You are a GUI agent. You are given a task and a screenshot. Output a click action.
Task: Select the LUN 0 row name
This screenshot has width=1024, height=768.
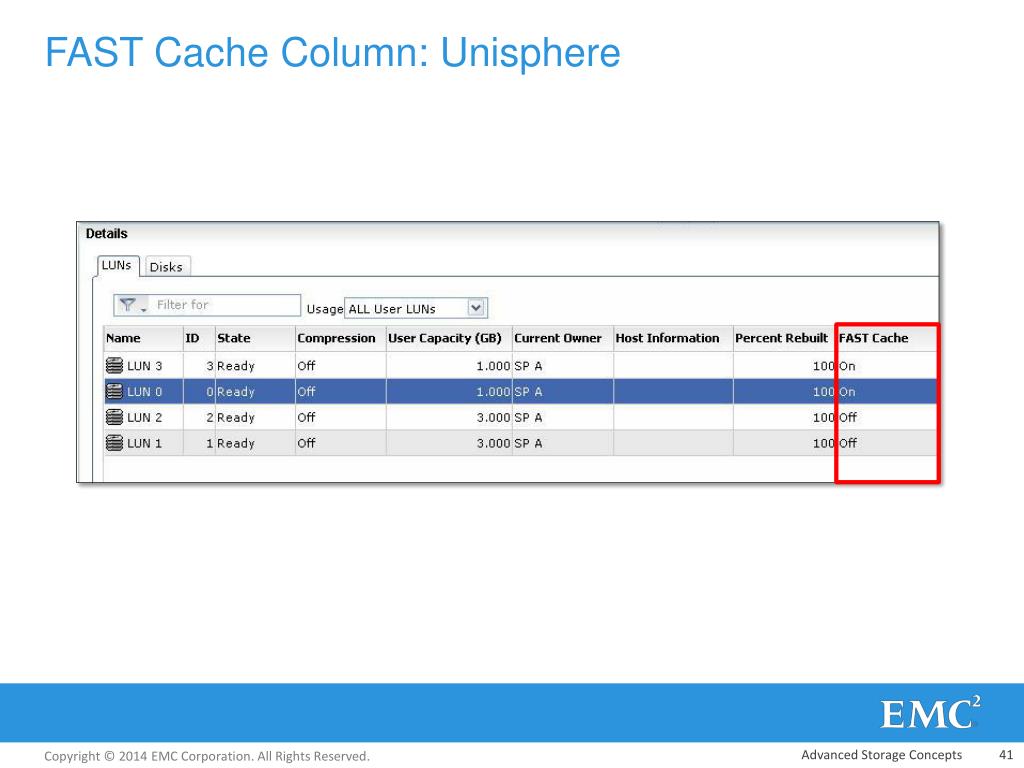point(144,392)
